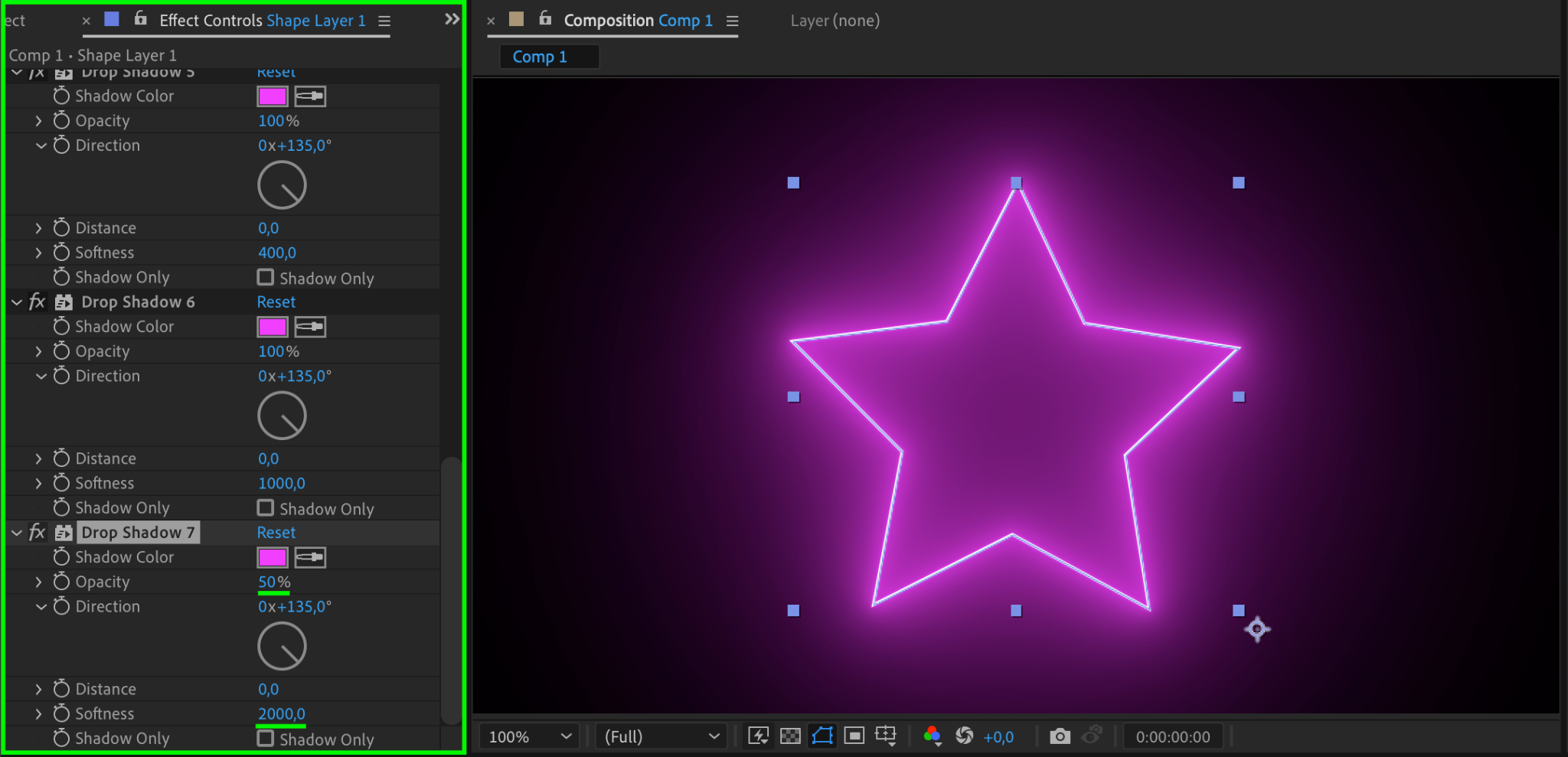This screenshot has width=1568, height=757.
Task: Check Shadow Only under Drop Shadow 6
Action: click(266, 508)
